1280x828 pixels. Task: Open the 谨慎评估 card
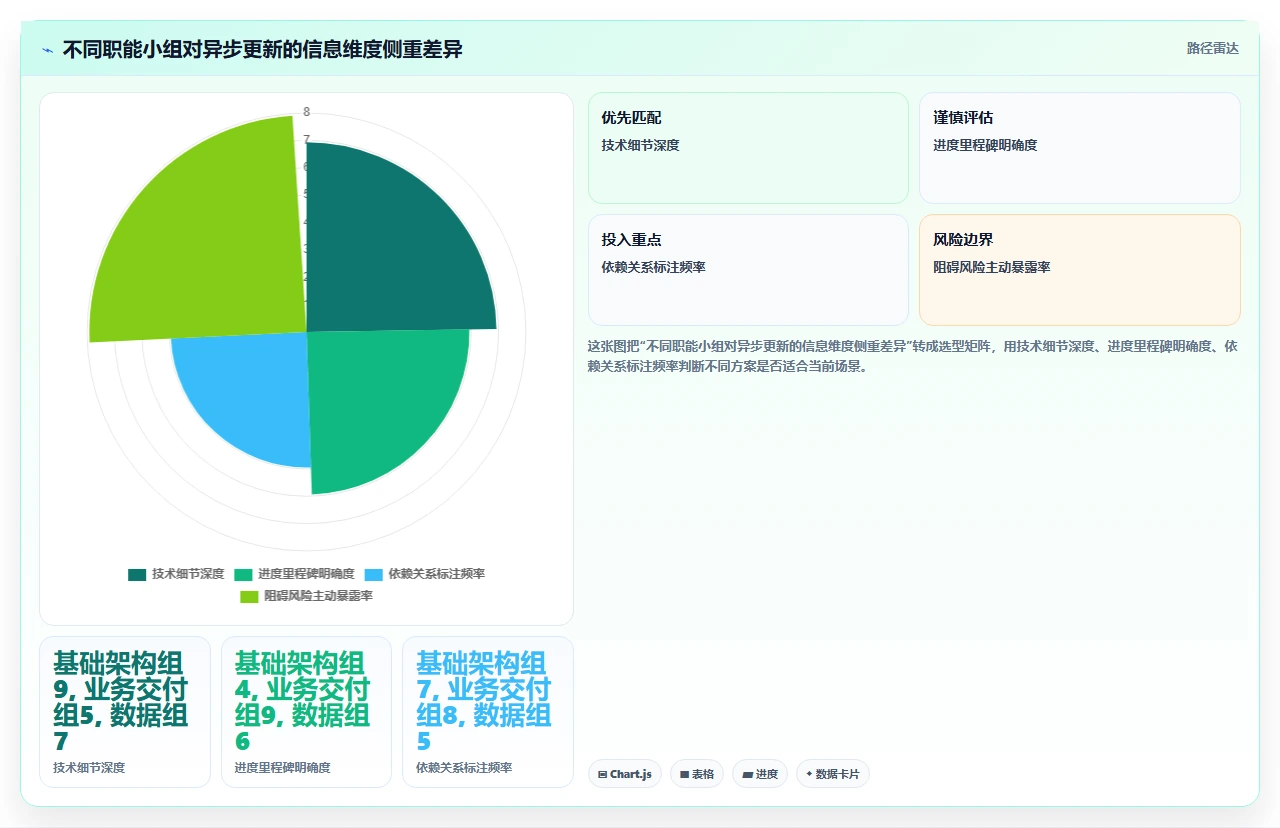[x=1080, y=148]
